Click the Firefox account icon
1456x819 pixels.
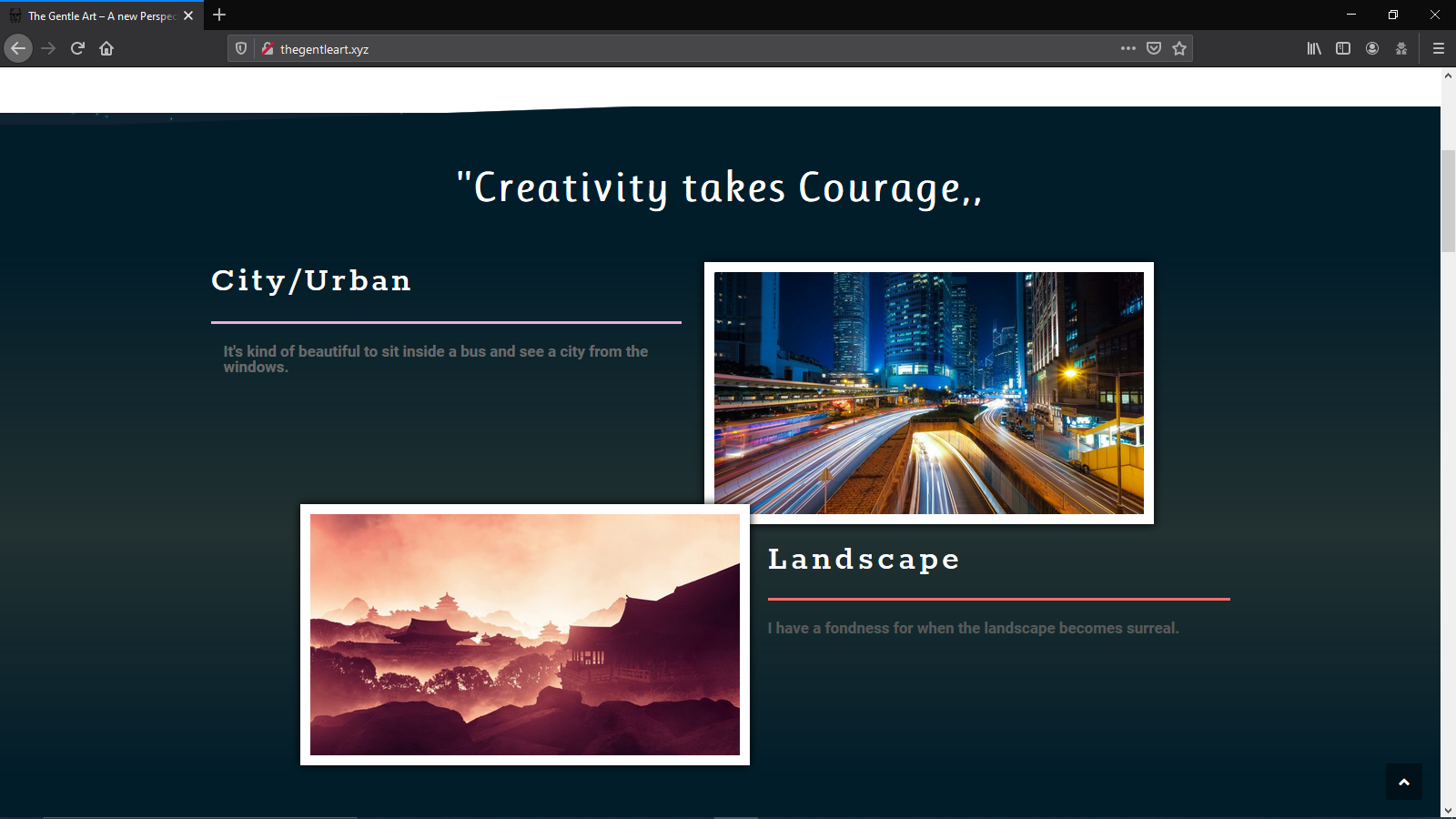[x=1372, y=48]
